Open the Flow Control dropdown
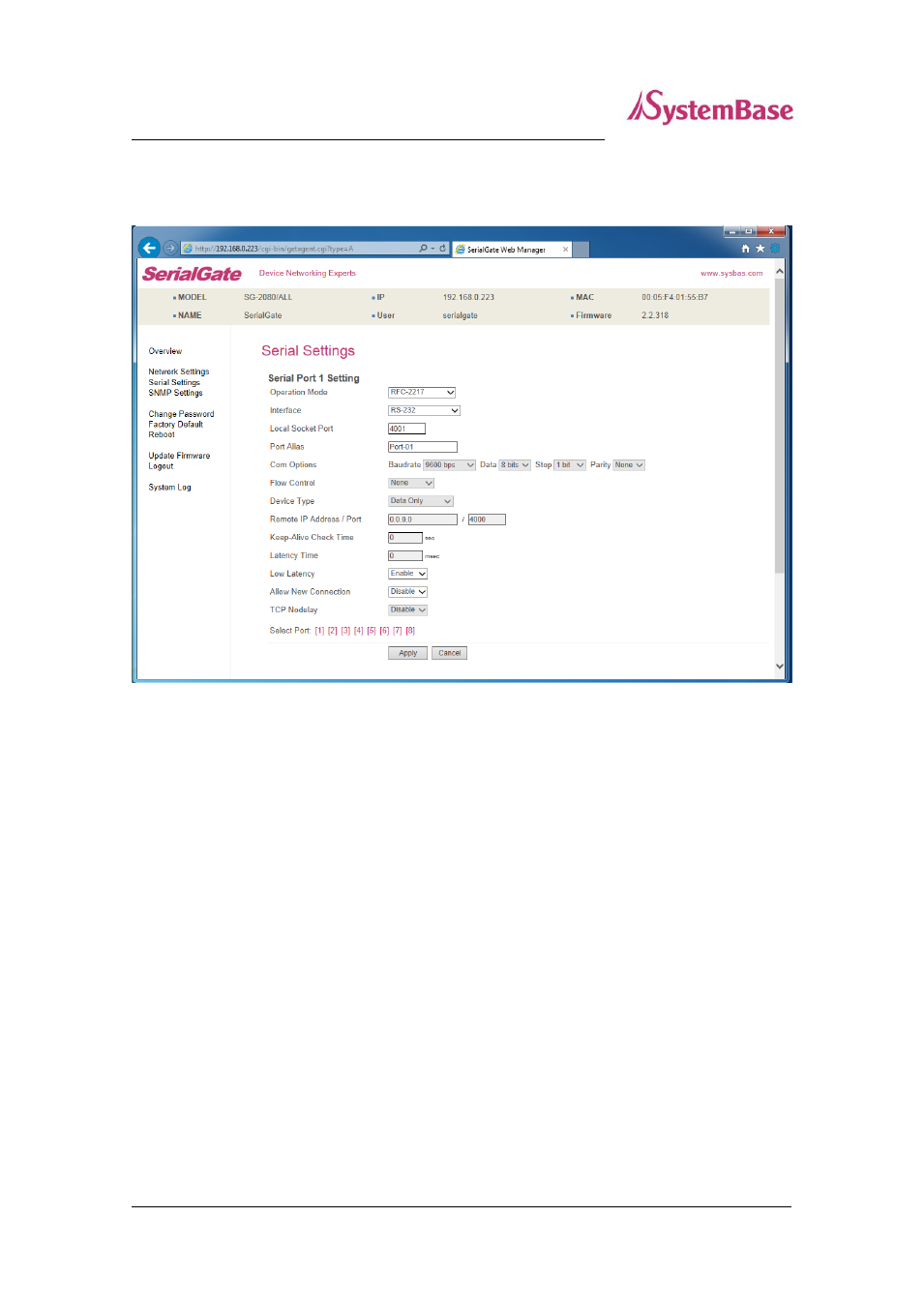Viewport: 924px width, 1306px height. pos(411,484)
